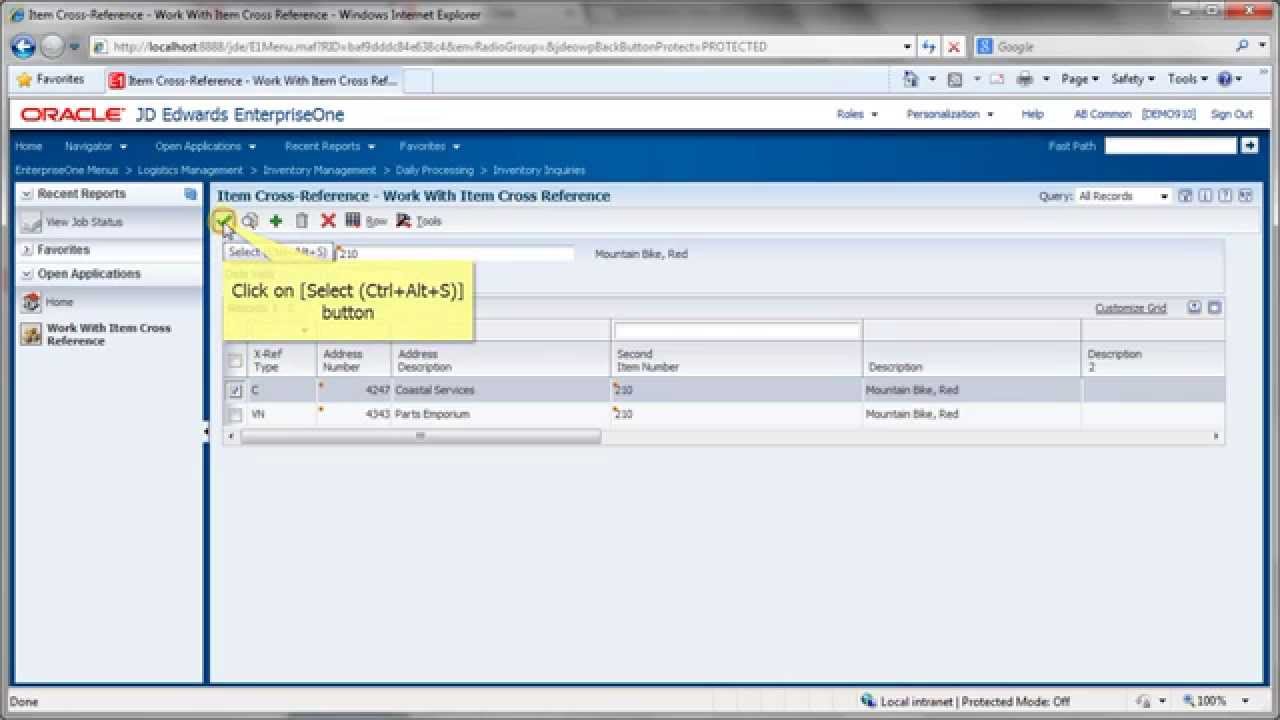Click the IE Read Mail icon
The image size is (1280, 720).
997,79
